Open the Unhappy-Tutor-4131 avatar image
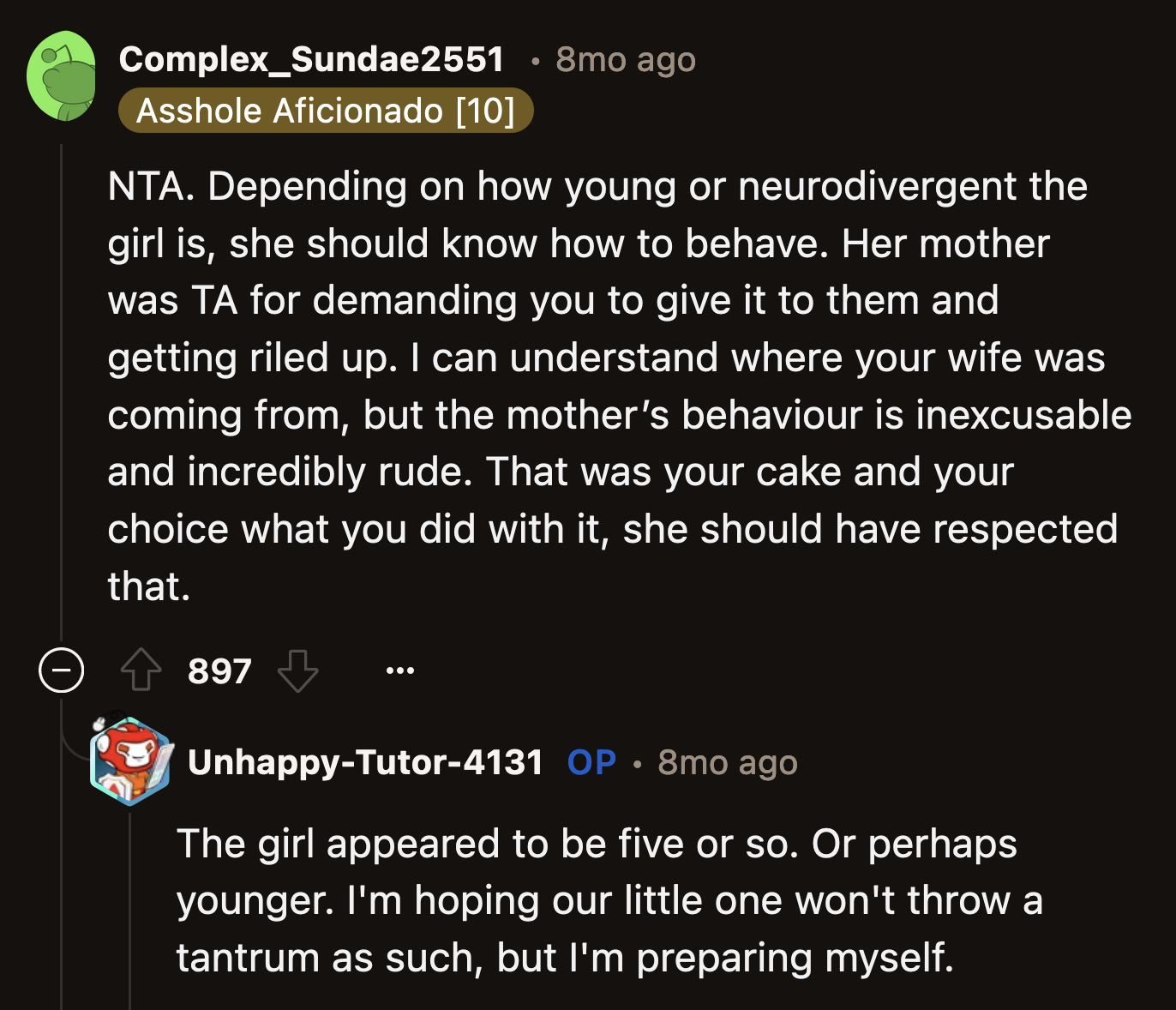This screenshot has height=1010, width=1176. (x=131, y=761)
